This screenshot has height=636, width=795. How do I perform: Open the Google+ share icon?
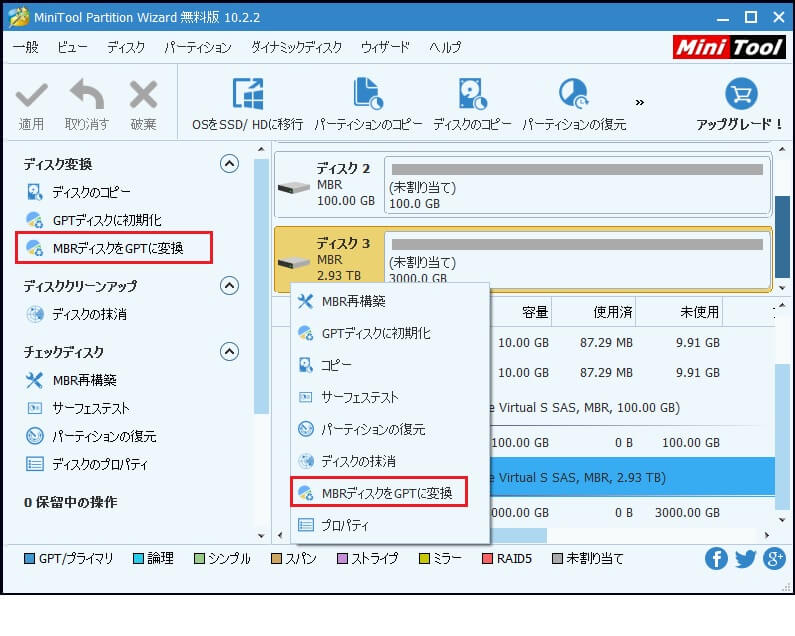pos(774,559)
